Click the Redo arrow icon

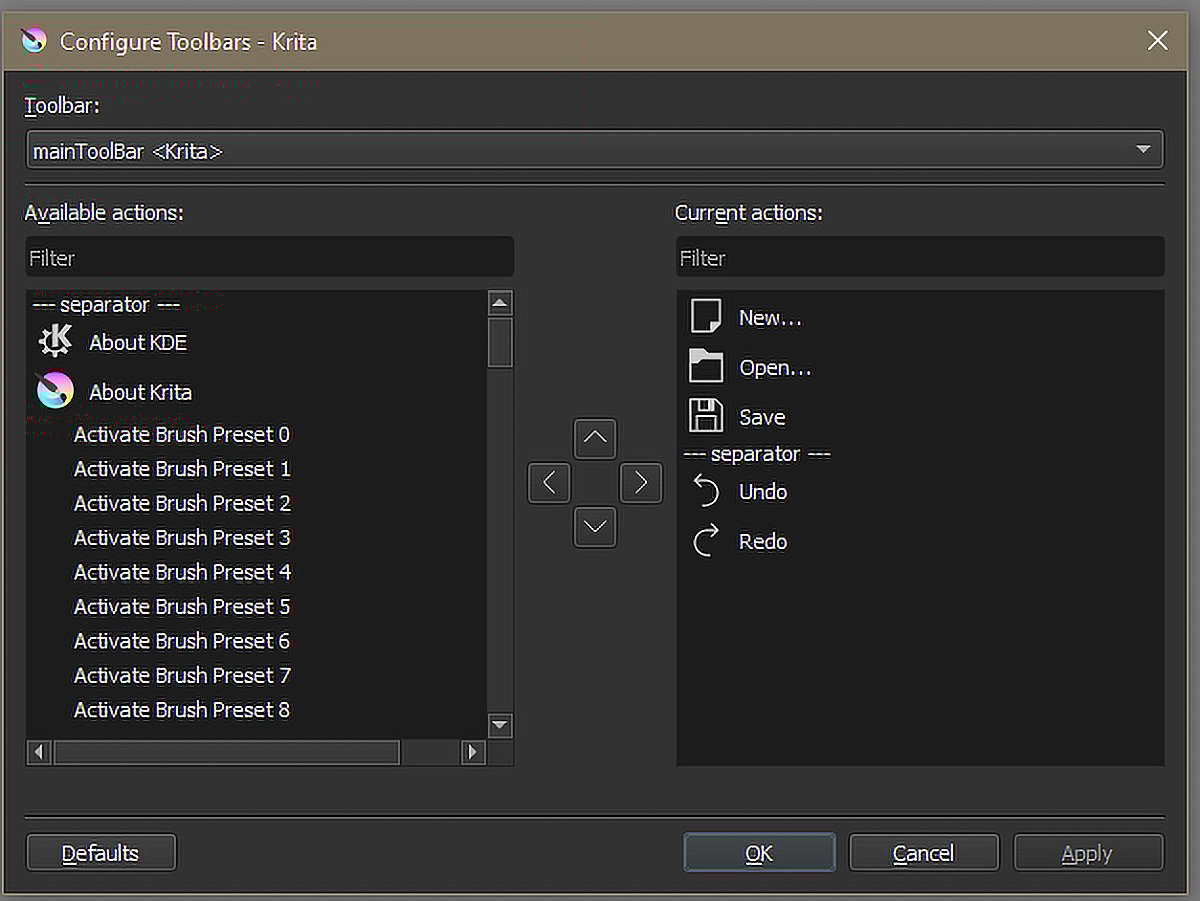click(706, 541)
